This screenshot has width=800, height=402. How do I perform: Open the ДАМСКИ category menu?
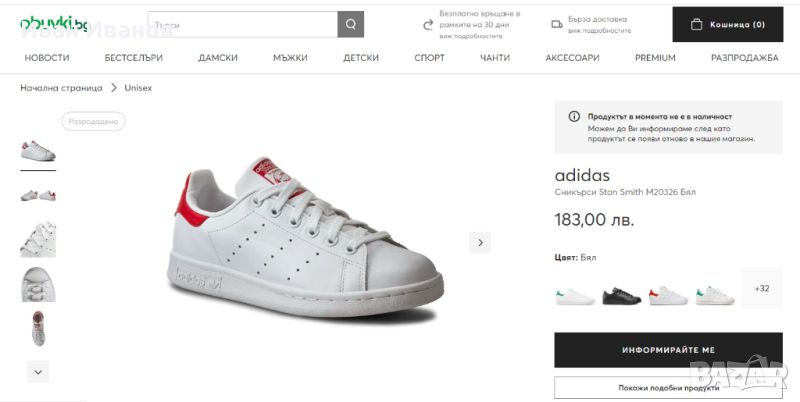click(x=218, y=58)
